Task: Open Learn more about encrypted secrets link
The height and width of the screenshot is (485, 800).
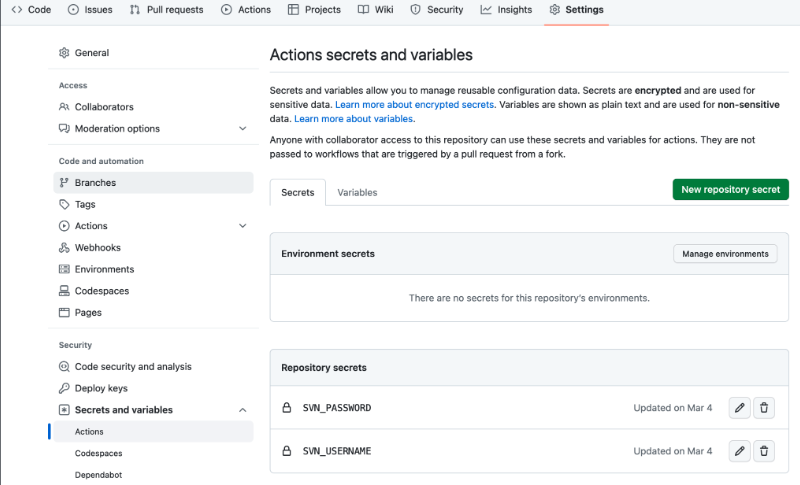Action: coord(414,104)
